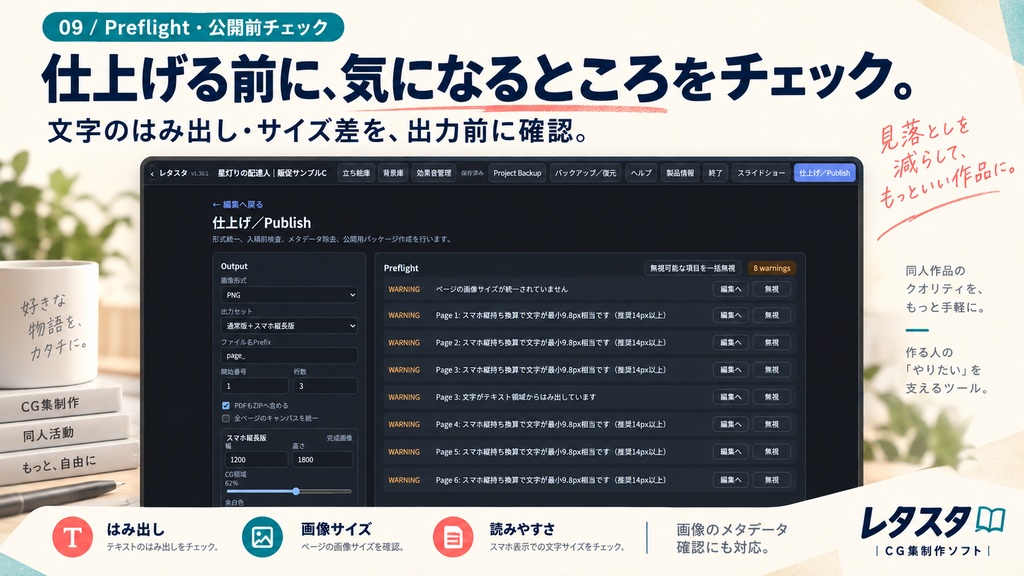Image resolution: width=1024 pixels, height=576 pixels.
Task: Click the 桁数 input field
Action: pyautogui.click(x=325, y=386)
